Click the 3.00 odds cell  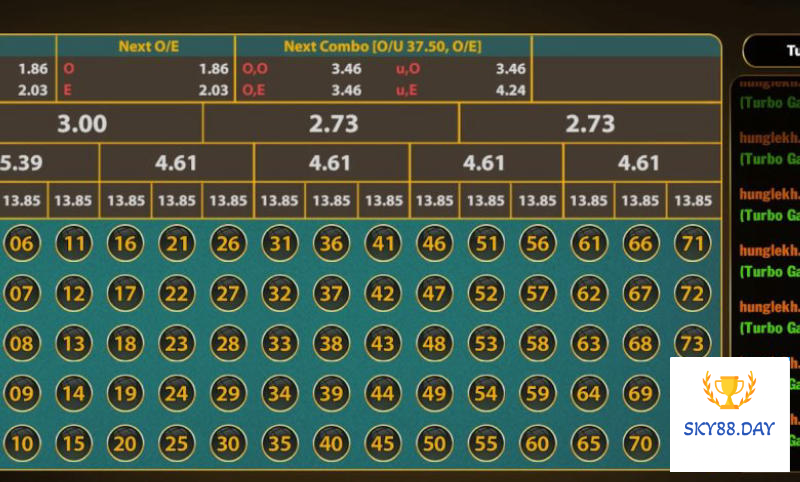(82, 124)
